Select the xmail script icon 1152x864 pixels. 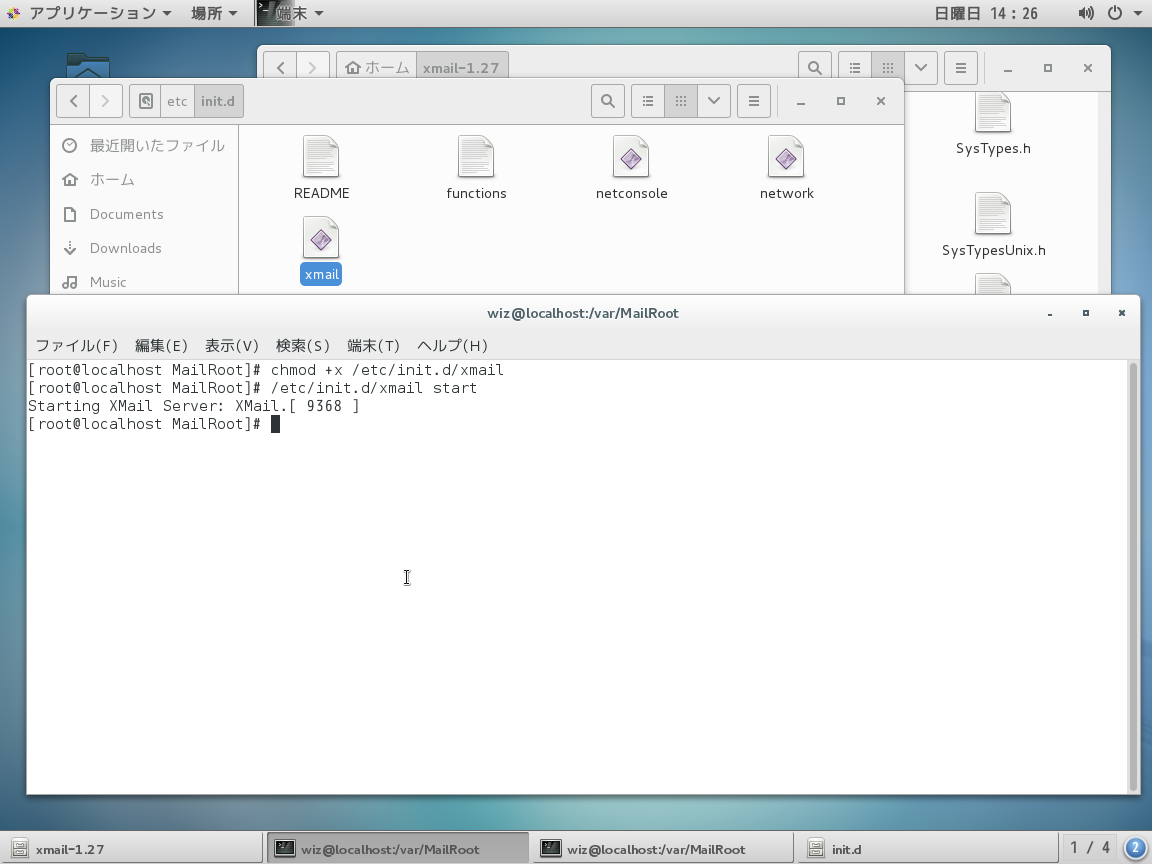tap(321, 250)
